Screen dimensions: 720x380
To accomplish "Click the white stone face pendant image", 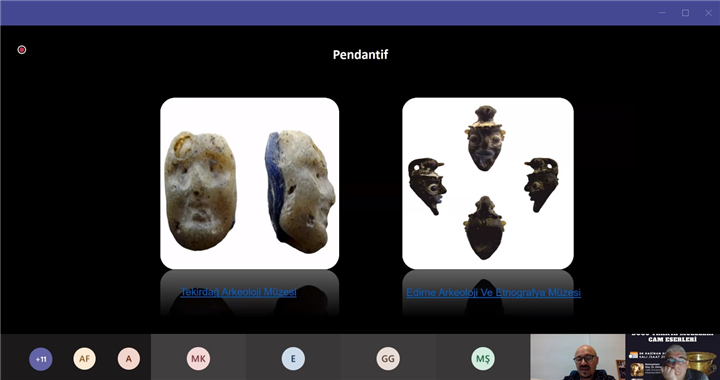I will [250, 183].
